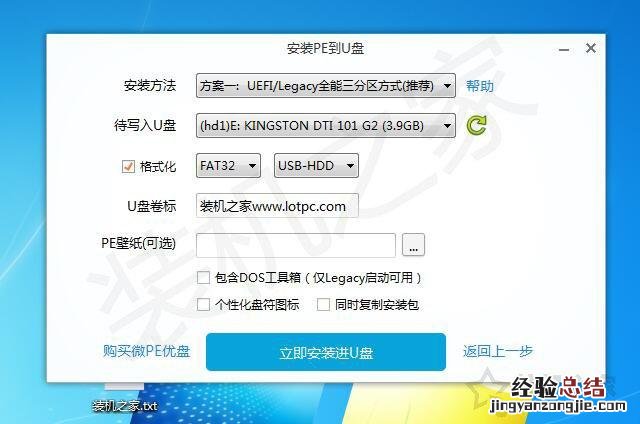The height and width of the screenshot is (424, 640).
Task: Tick the 同时复制安装包 checkbox
Action: tap(323, 304)
